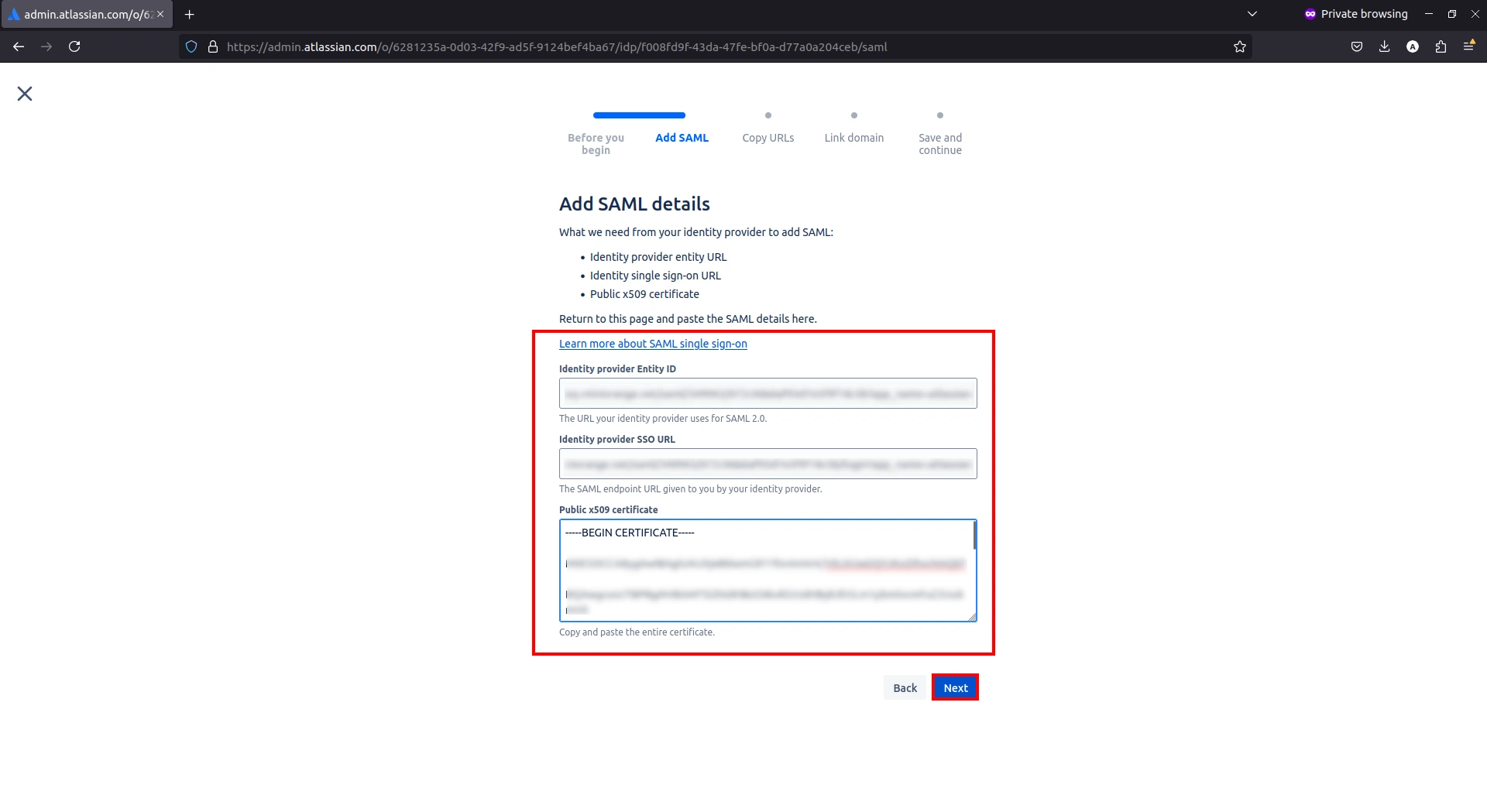
Task: Select the Copy URLs step
Action: (768, 137)
